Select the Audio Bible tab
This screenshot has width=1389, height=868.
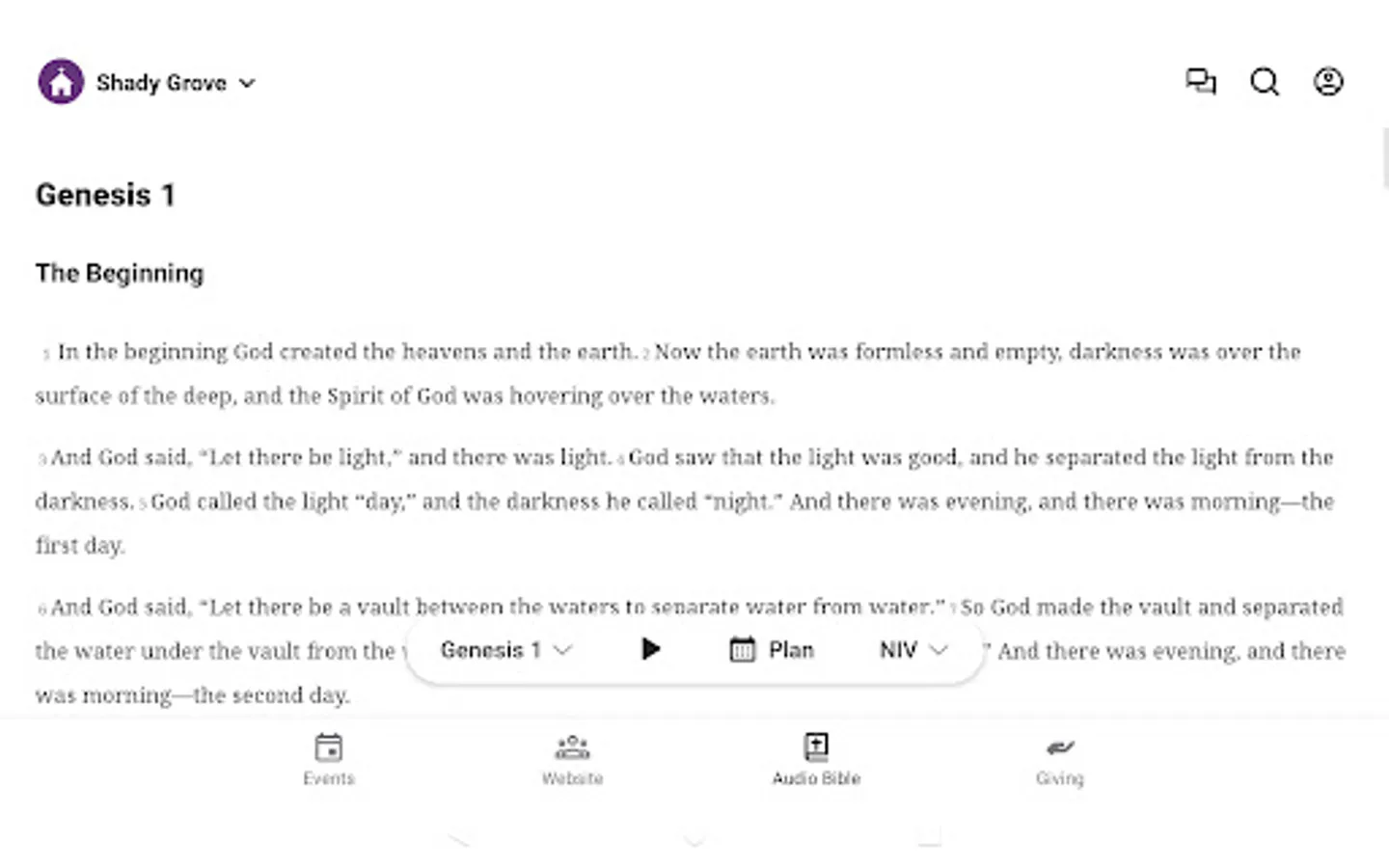816,760
